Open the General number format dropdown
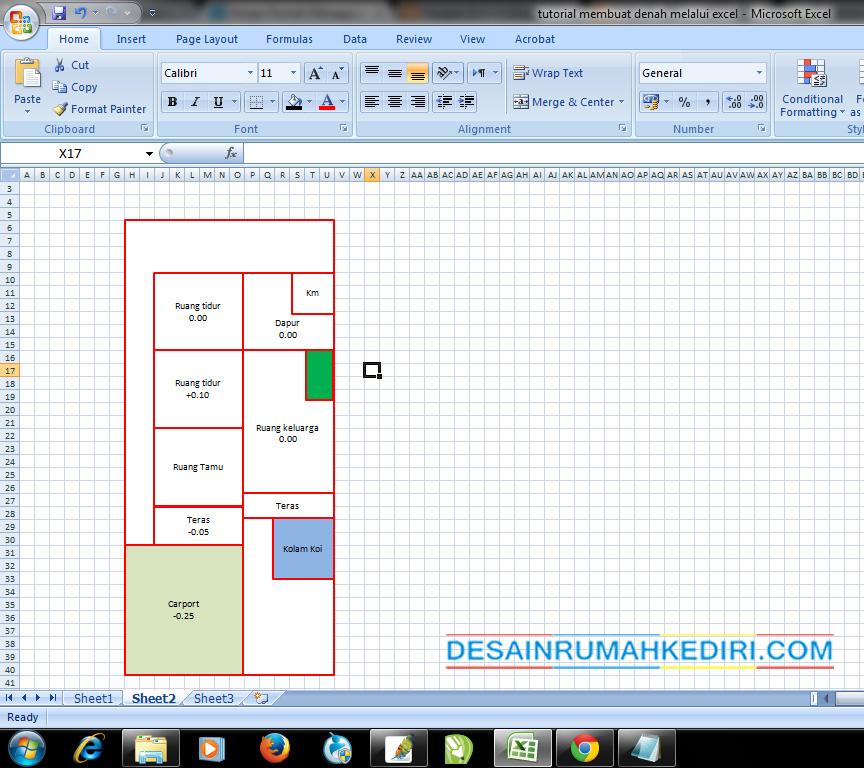This screenshot has height=768, width=864. (758, 72)
